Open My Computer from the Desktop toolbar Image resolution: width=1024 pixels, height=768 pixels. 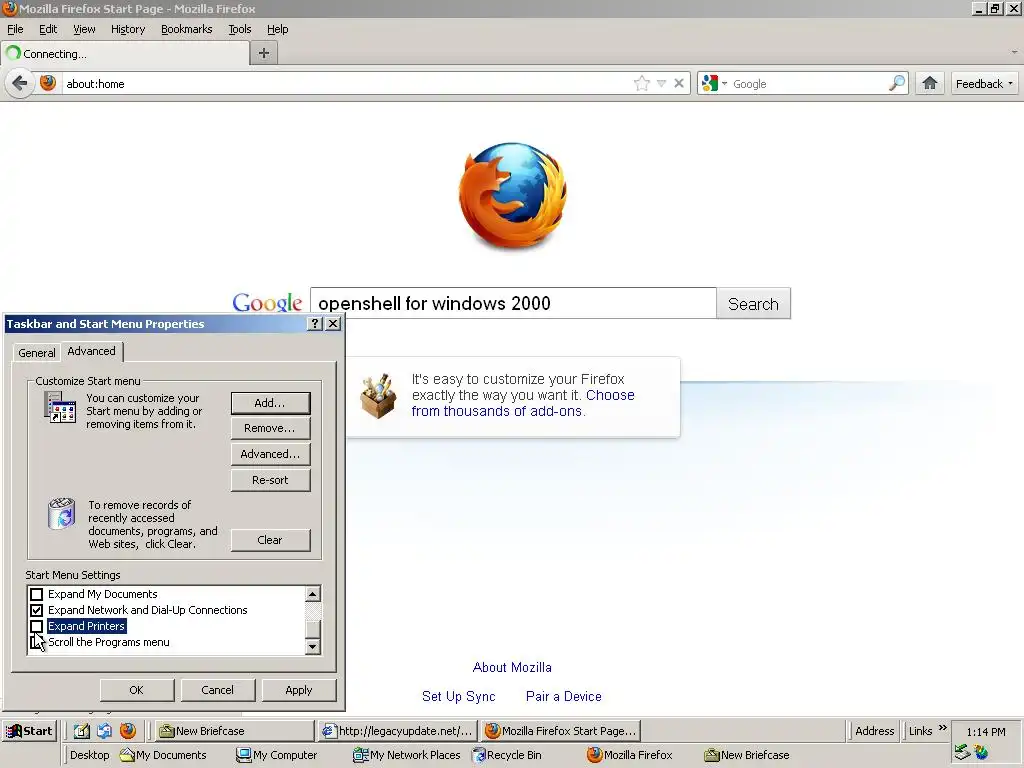[x=276, y=755]
